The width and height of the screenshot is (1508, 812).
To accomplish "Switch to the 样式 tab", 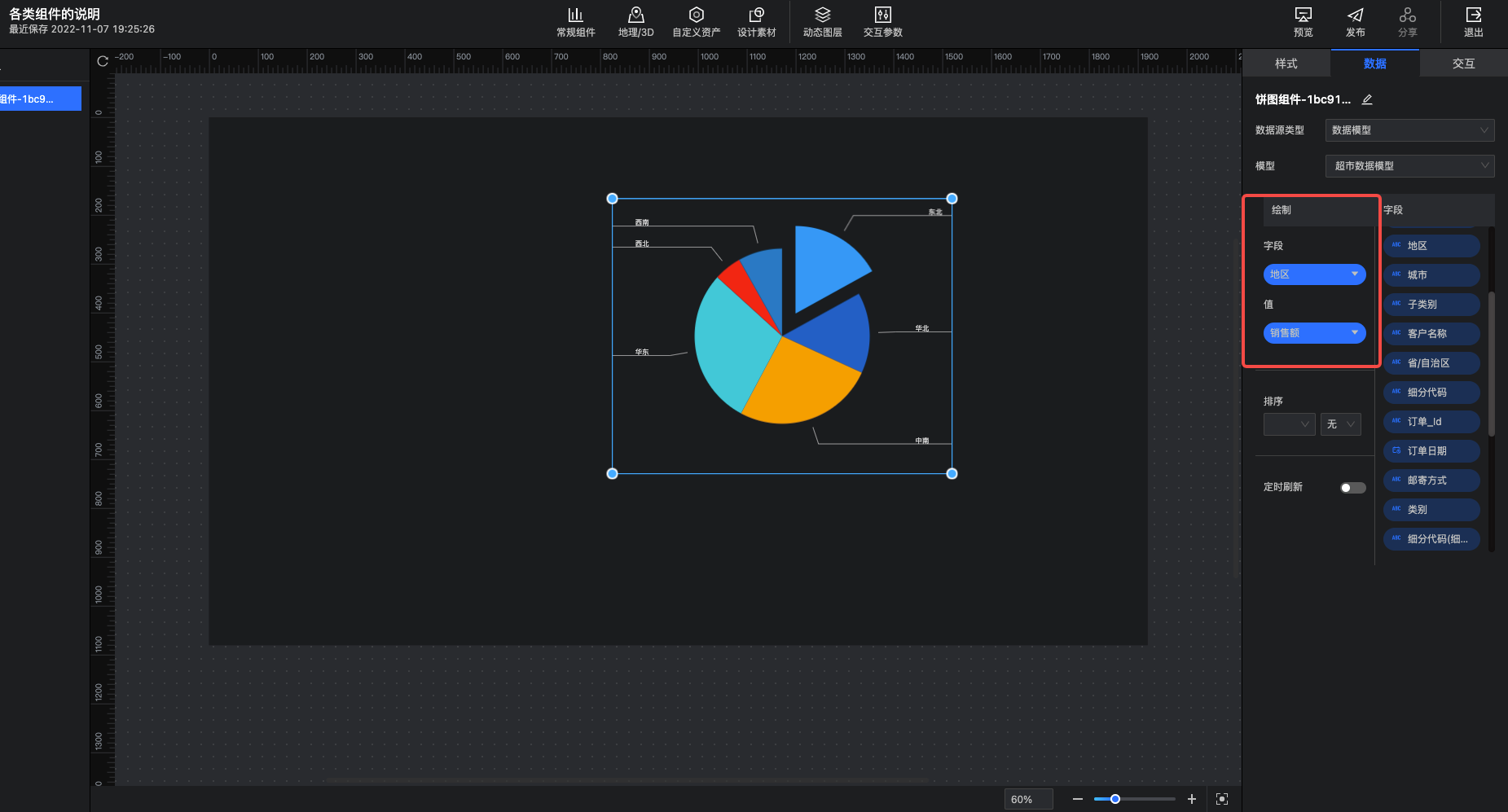I will [x=1286, y=64].
